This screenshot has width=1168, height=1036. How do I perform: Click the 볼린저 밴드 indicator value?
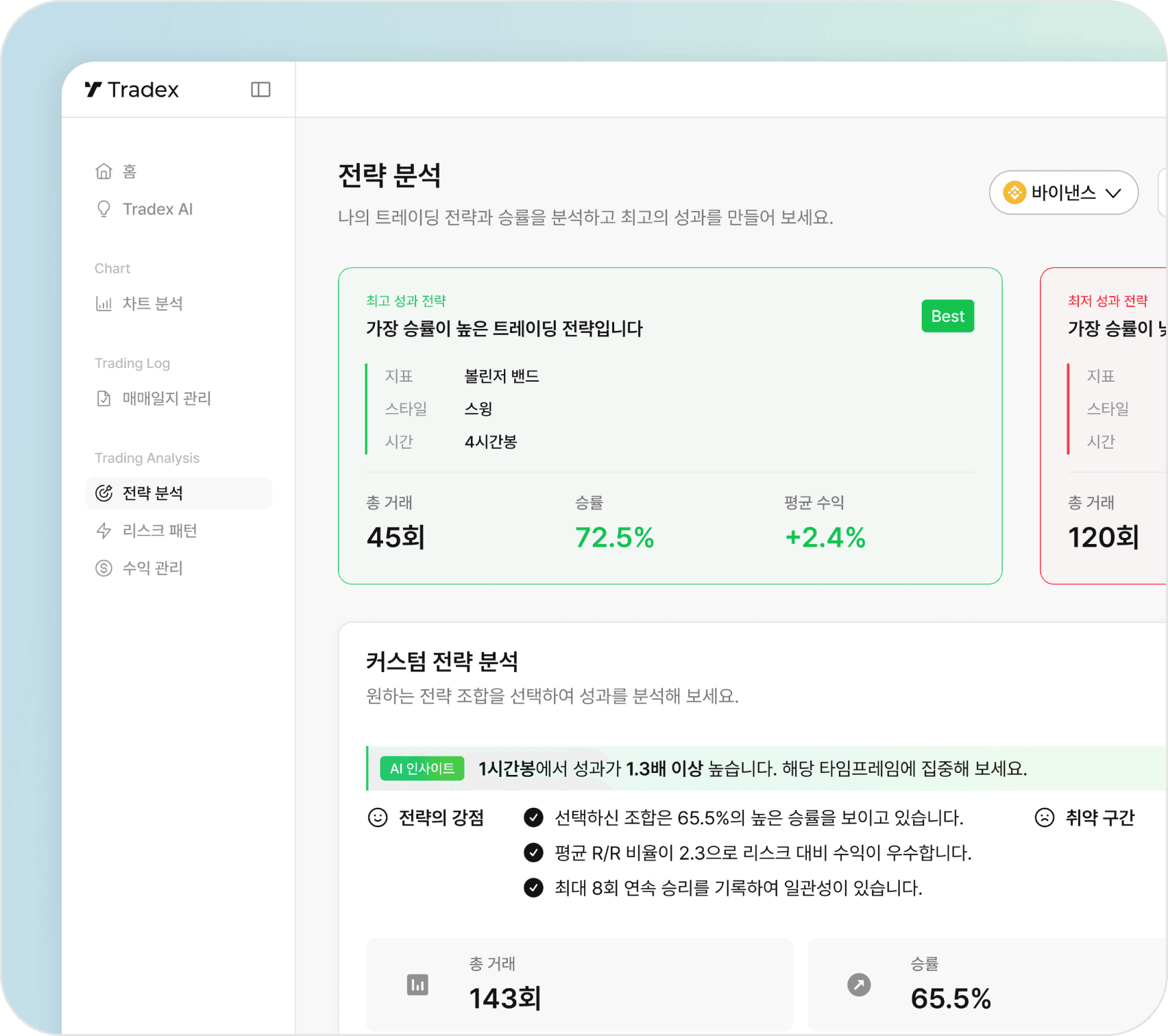click(502, 376)
